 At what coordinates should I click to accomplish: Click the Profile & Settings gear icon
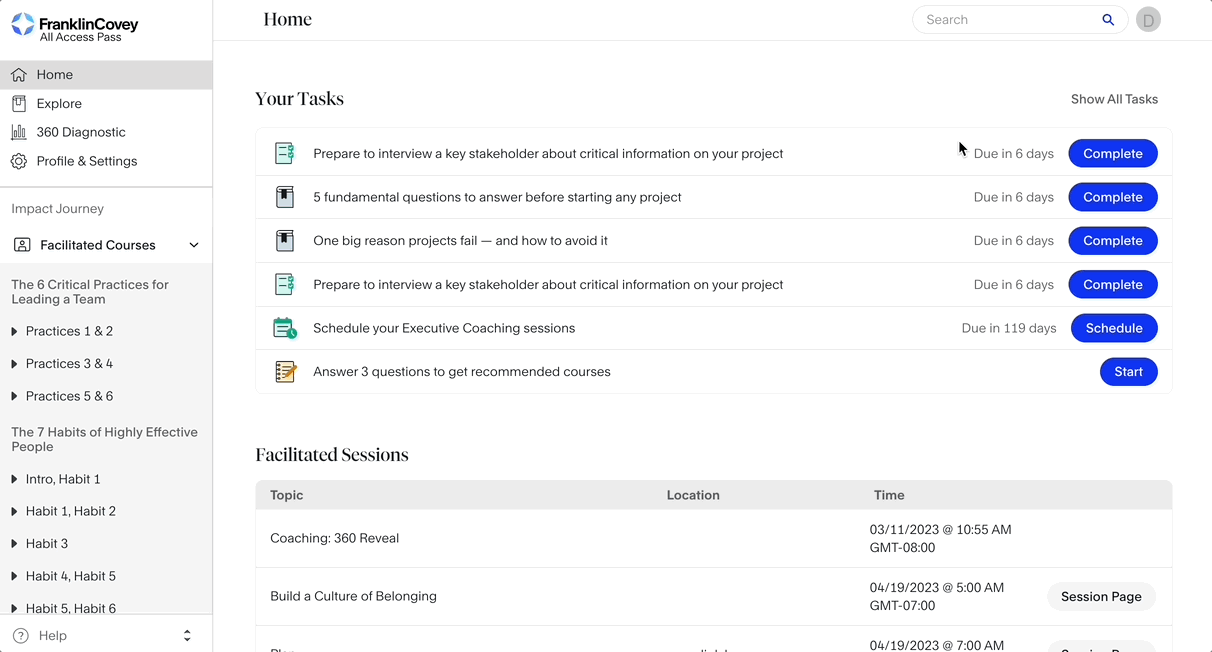point(19,161)
